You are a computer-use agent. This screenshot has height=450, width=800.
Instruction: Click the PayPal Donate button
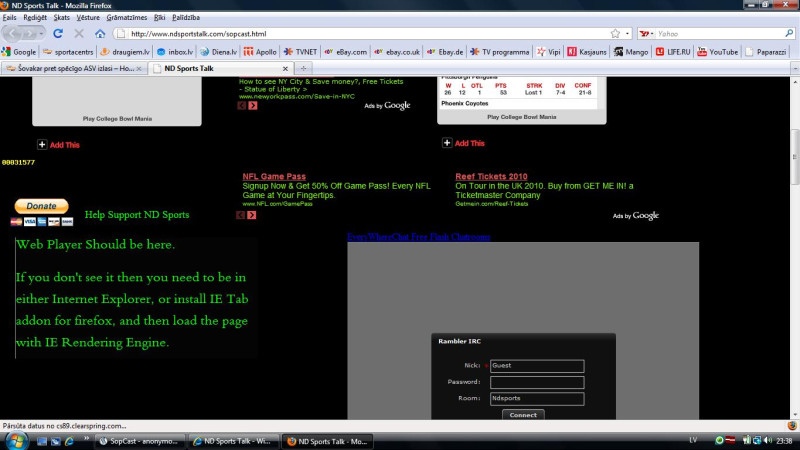41,206
